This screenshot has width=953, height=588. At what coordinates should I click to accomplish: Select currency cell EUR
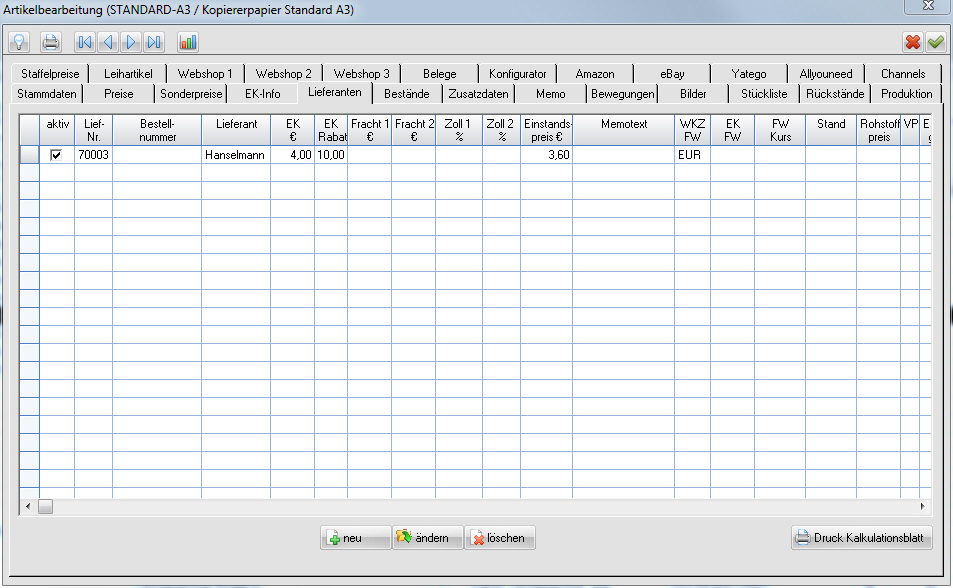[x=692, y=155]
